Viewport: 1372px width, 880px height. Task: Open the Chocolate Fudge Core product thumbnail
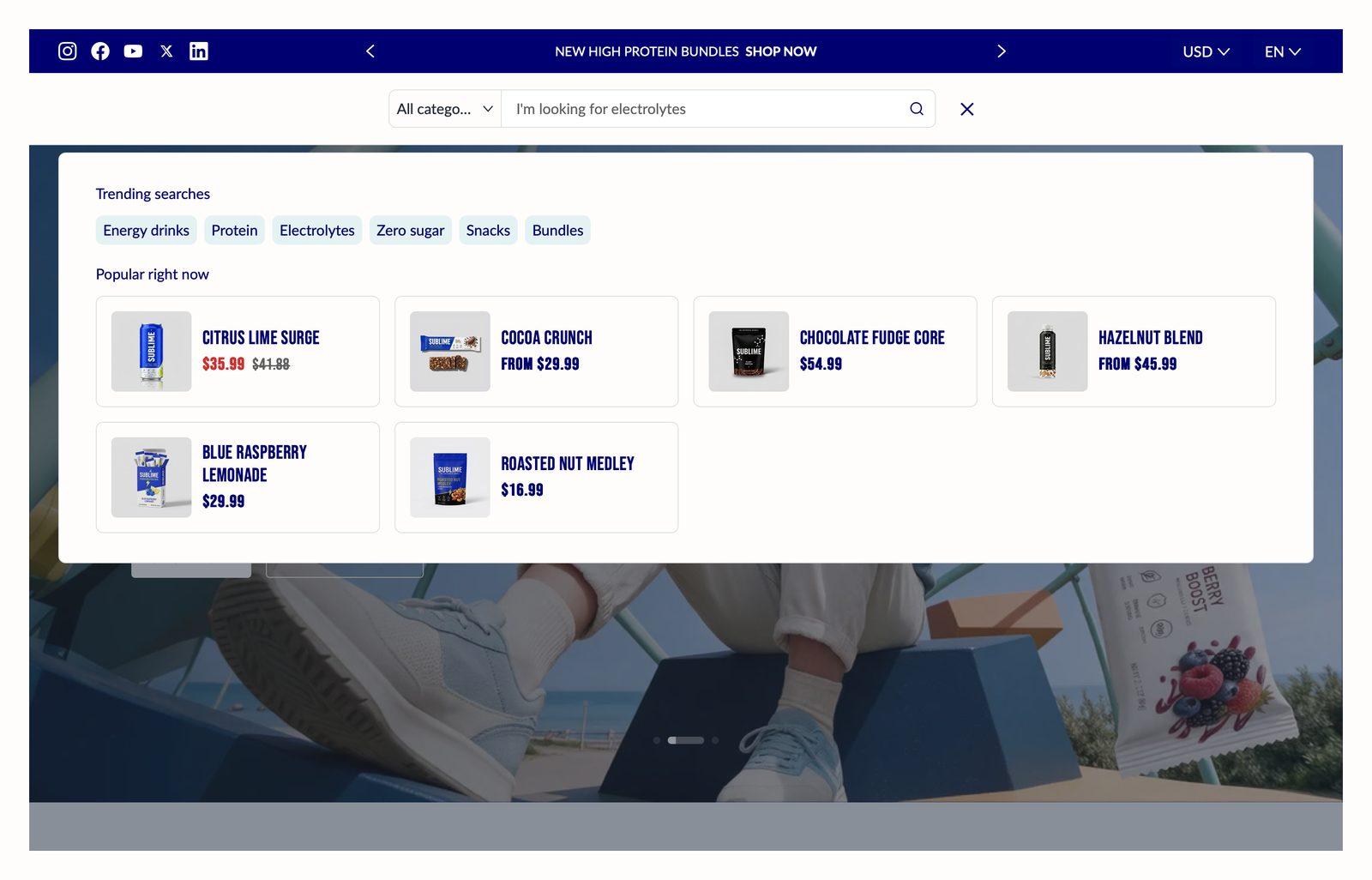pos(749,352)
